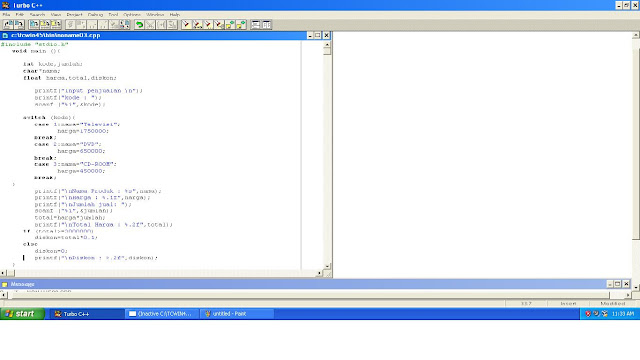Click the last yellow-folder toolbar icon in the second group
The image size is (640, 360).
pyautogui.click(x=56, y=24)
